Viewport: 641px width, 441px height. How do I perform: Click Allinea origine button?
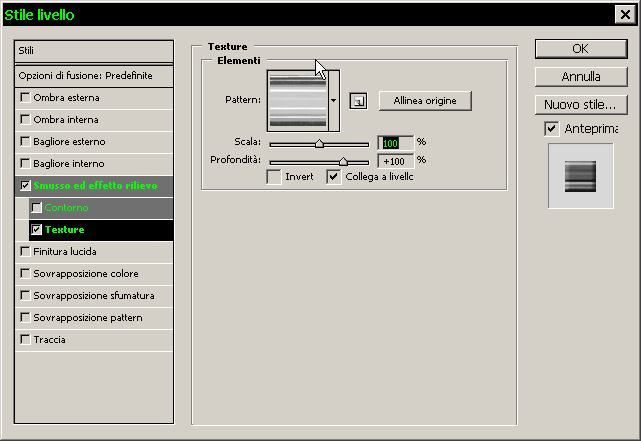(425, 101)
